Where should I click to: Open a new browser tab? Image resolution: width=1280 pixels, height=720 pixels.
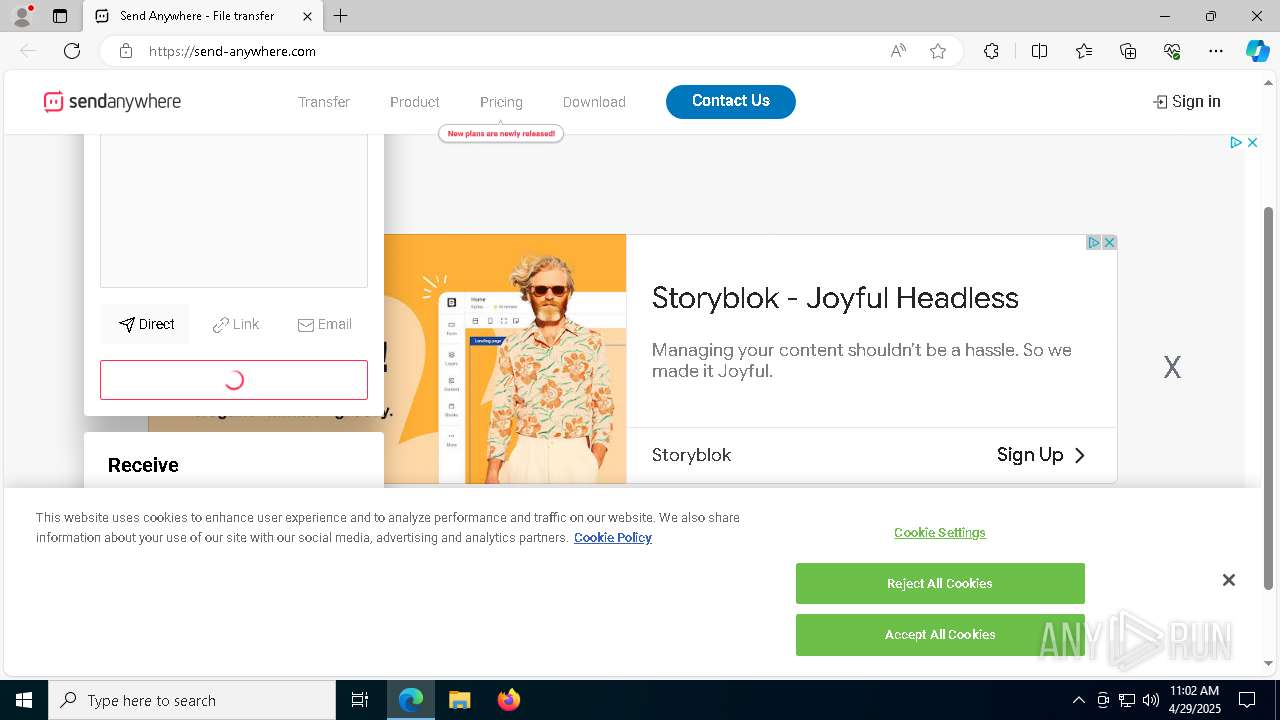pyautogui.click(x=341, y=16)
